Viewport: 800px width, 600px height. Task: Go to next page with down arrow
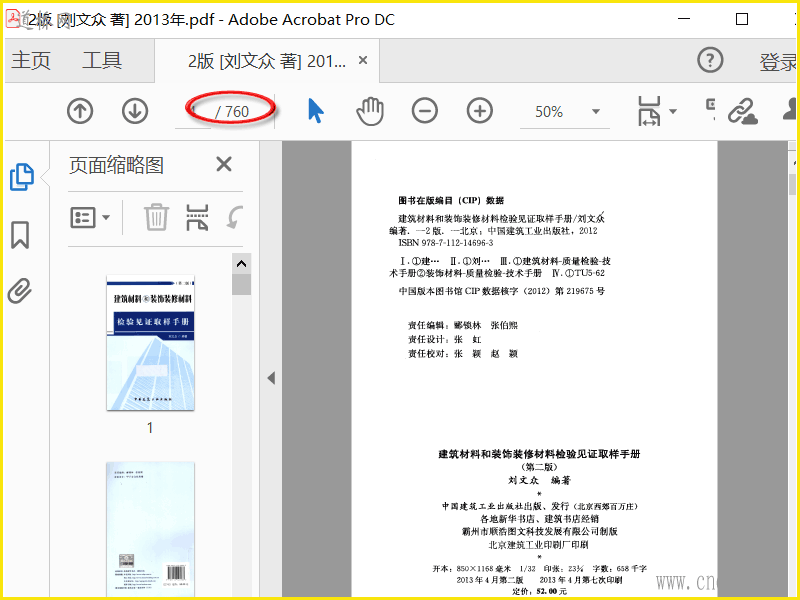tap(135, 111)
